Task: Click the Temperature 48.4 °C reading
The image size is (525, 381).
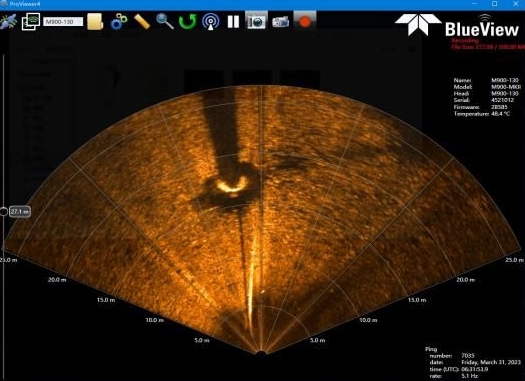Action: pos(501,114)
